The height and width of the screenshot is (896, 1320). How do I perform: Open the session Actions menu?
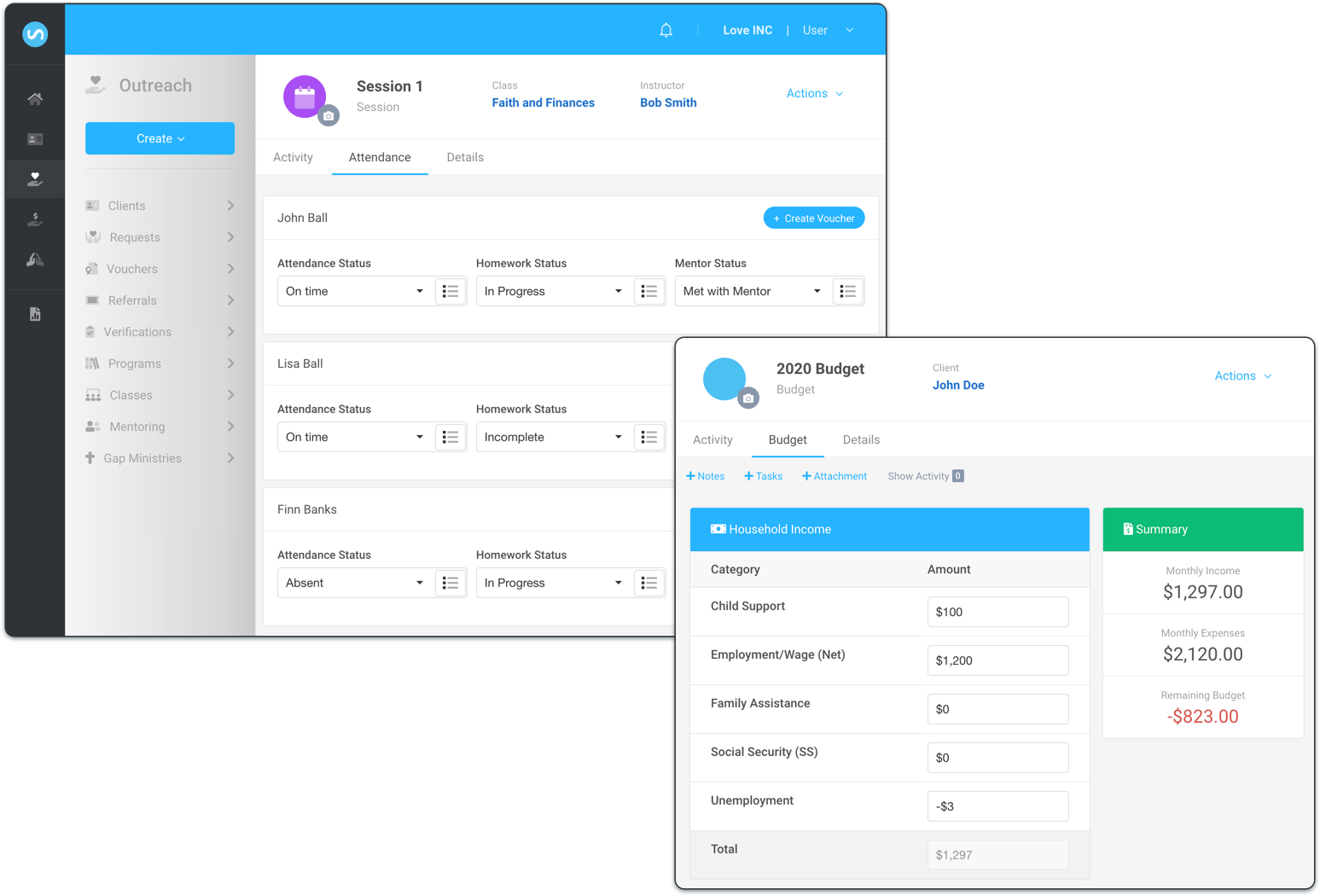814,94
